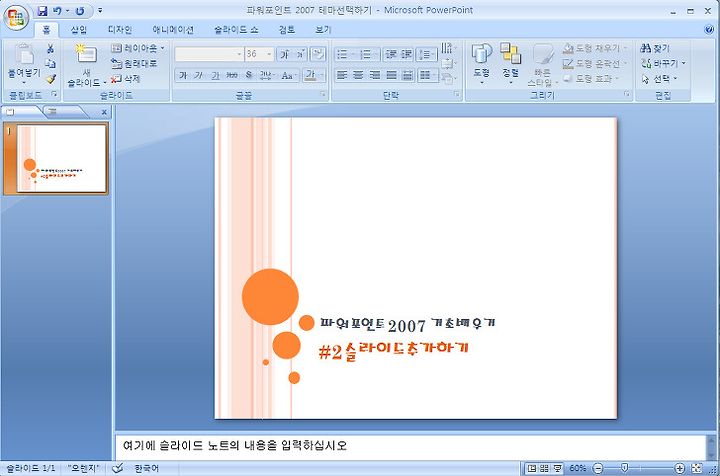
Task: Zoom in with the plus button
Action: (x=680, y=468)
